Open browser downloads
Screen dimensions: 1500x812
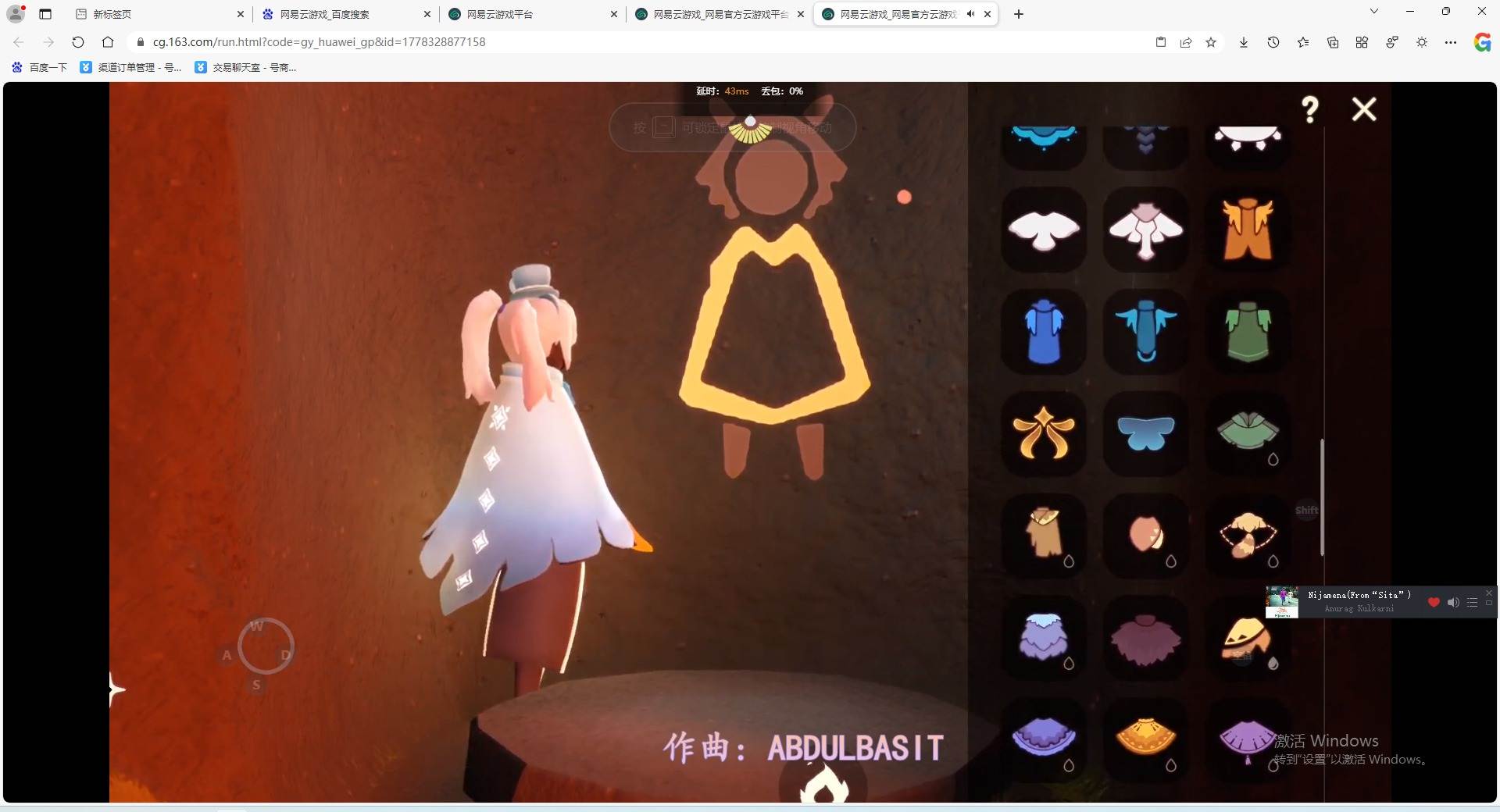click(x=1243, y=42)
